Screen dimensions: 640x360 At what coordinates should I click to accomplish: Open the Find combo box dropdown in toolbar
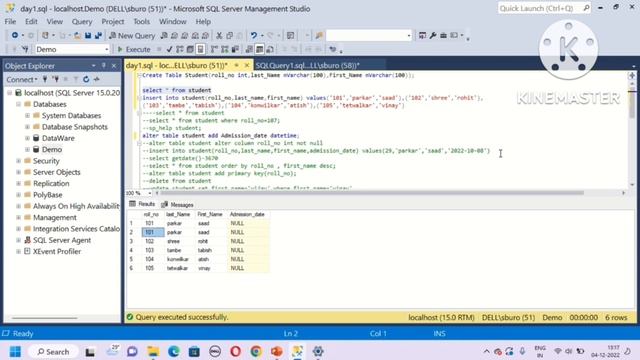(x=409, y=36)
